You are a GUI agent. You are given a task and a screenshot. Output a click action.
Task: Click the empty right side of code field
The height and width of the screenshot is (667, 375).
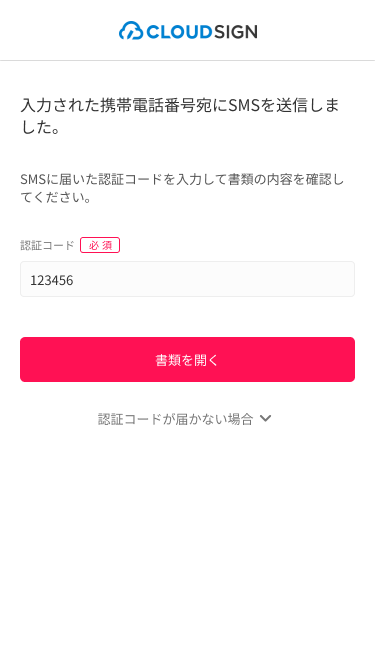click(255, 279)
